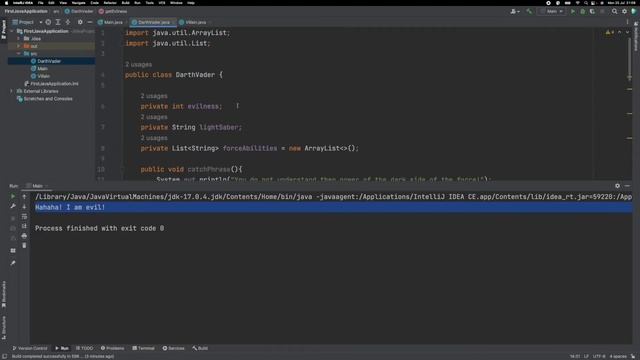640x360 pixels.
Task: Hide Run tool window minus icon
Action: click(627, 186)
